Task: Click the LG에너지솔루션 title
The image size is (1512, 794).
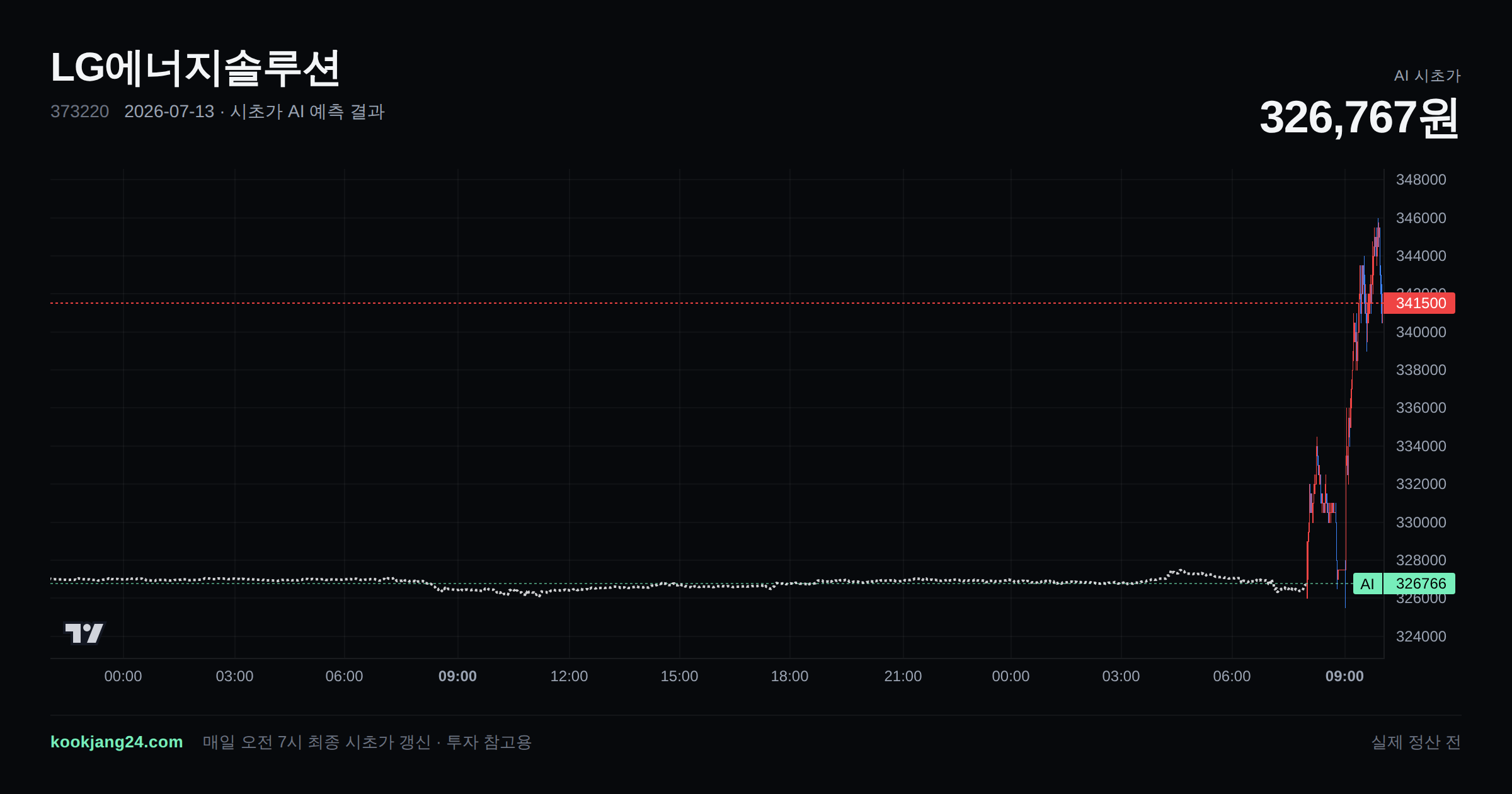Action: pyautogui.click(x=195, y=68)
